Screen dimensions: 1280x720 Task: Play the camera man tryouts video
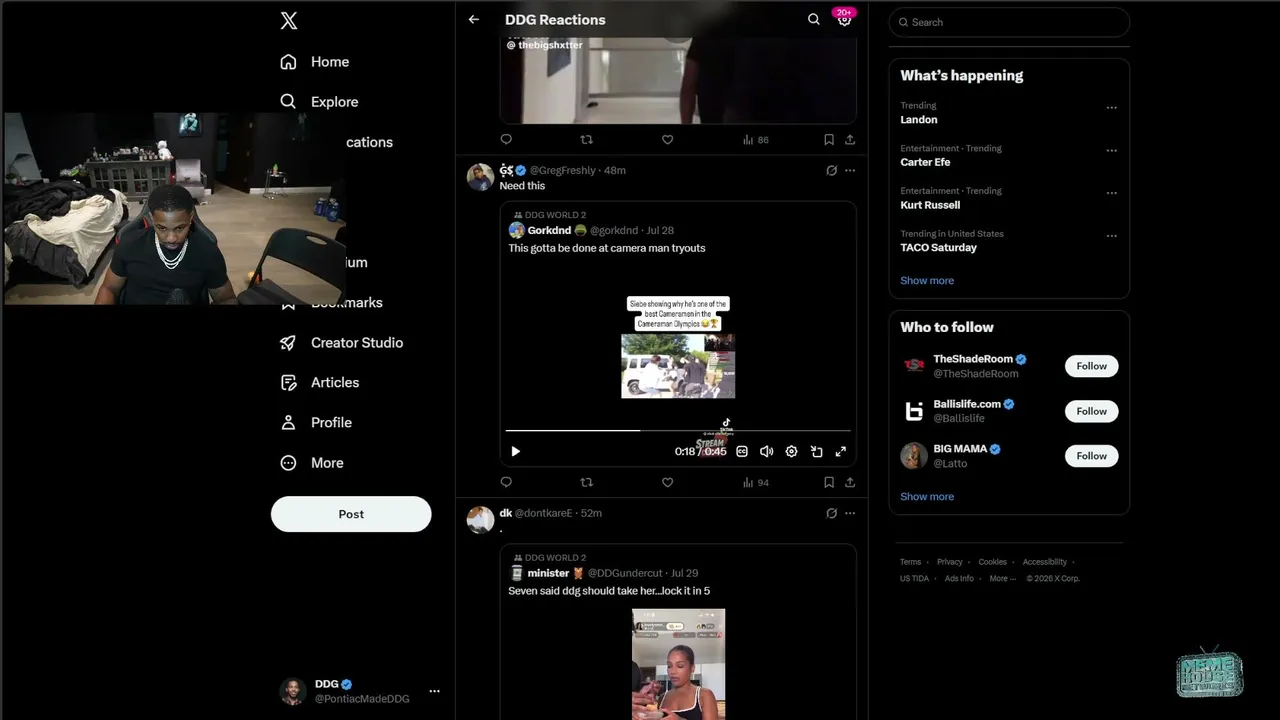(516, 452)
